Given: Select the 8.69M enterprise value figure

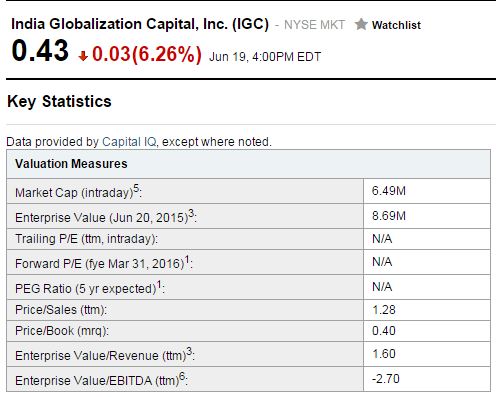Looking at the screenshot, I should 389,216.
